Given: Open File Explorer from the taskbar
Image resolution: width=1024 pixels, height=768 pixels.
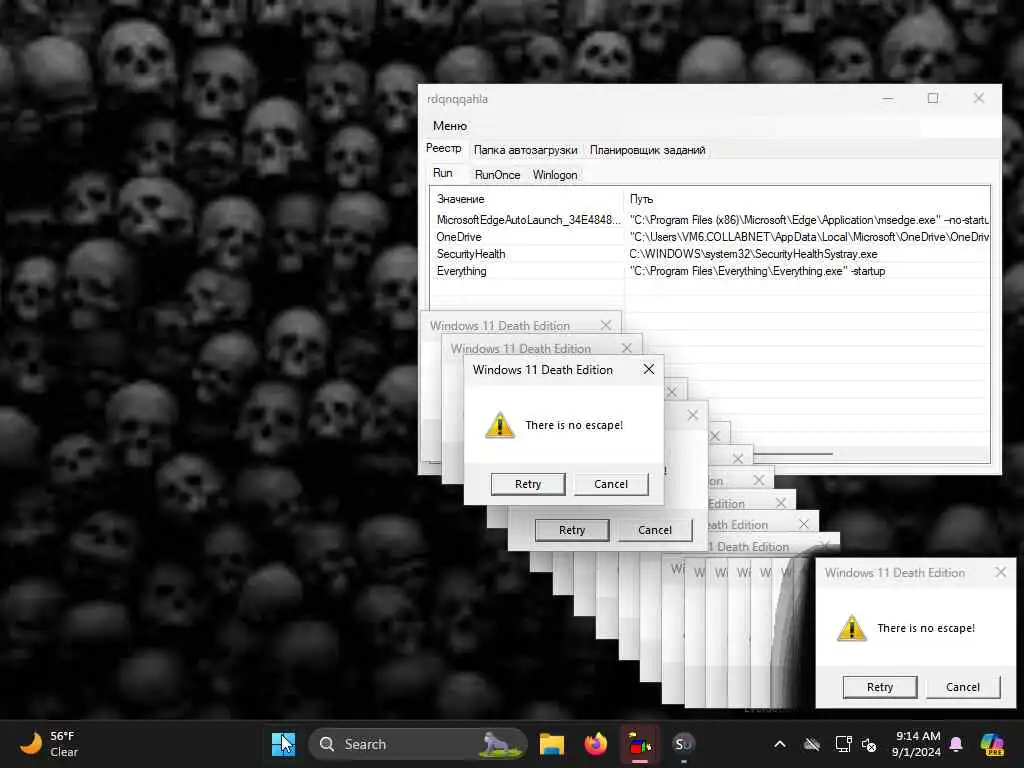Looking at the screenshot, I should click(552, 744).
